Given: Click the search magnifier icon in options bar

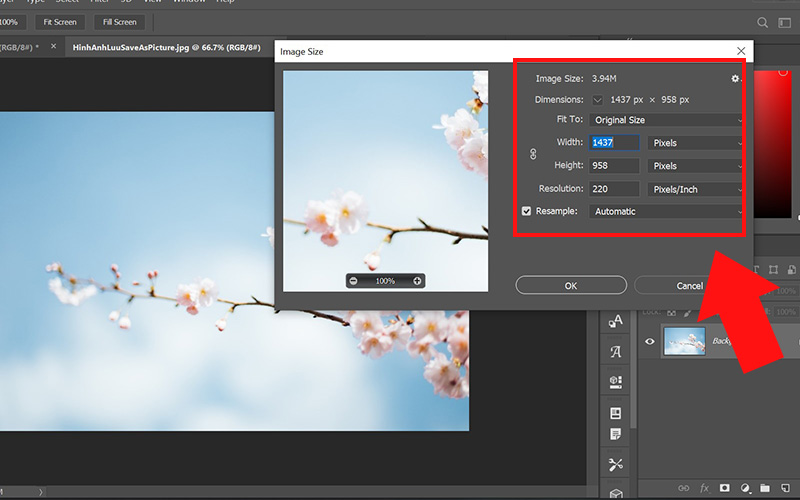Looking at the screenshot, I should click(762, 22).
